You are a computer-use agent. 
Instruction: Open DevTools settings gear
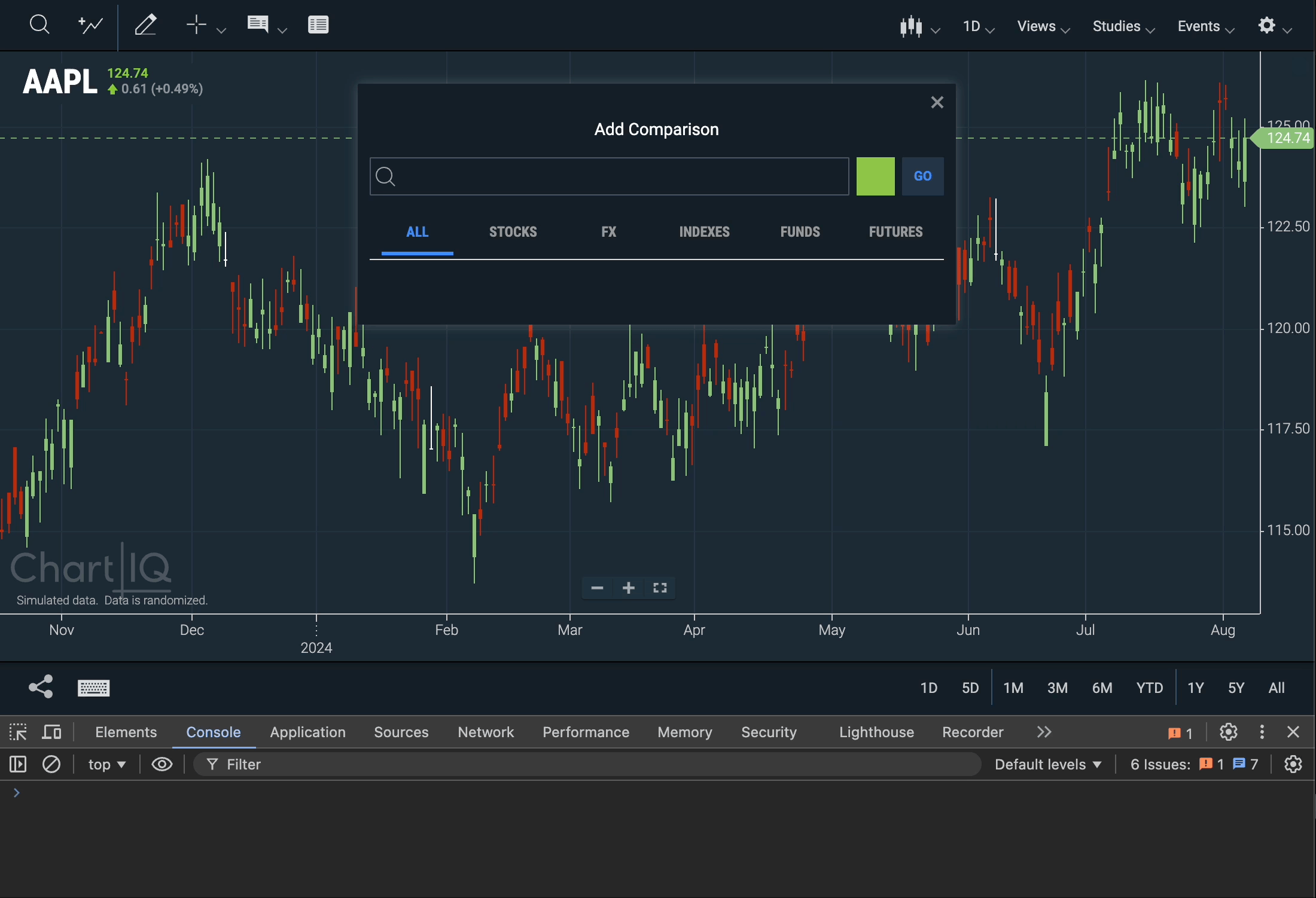tap(1229, 732)
